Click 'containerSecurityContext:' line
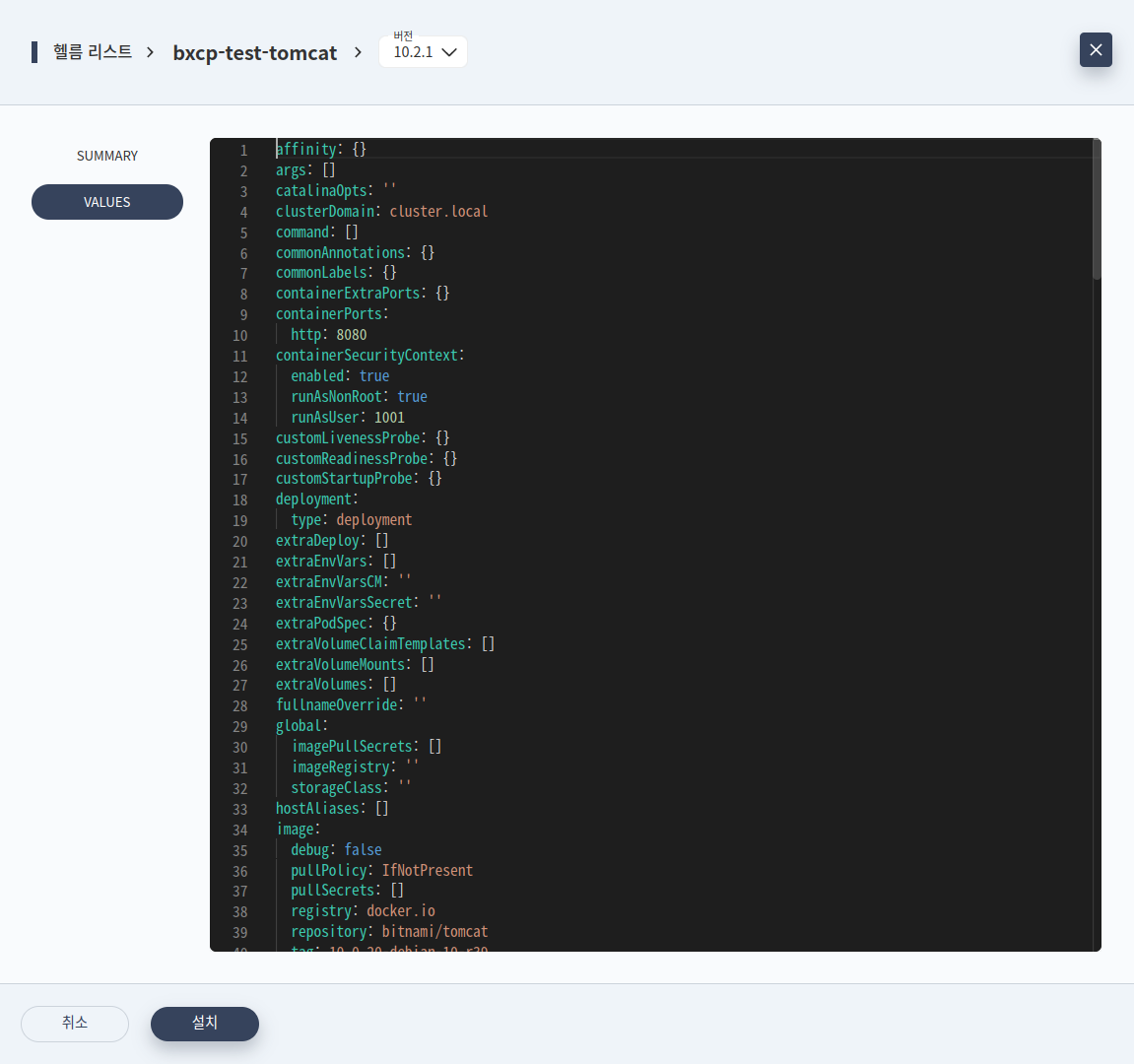The width and height of the screenshot is (1134, 1064). [x=369, y=355]
